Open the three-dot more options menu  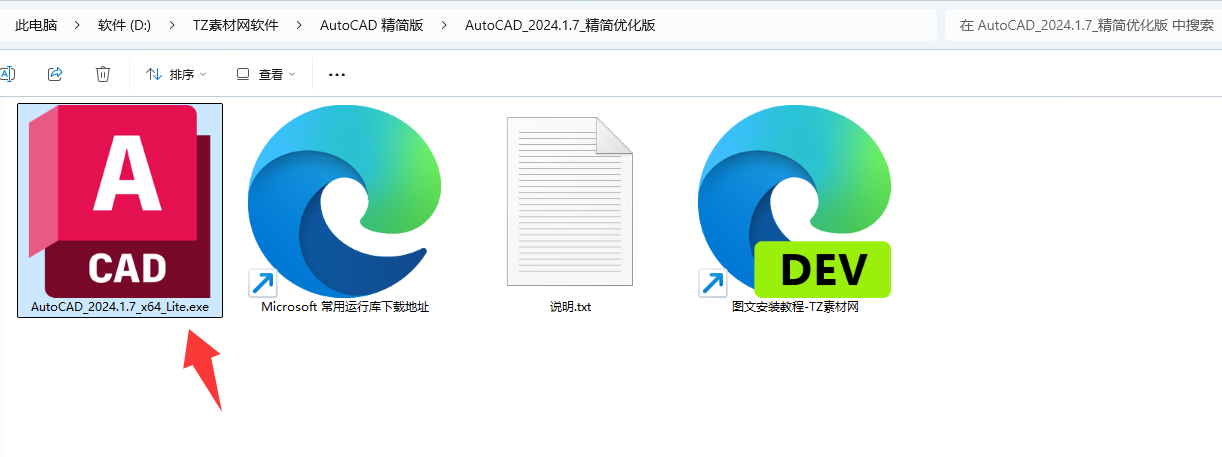tap(337, 74)
